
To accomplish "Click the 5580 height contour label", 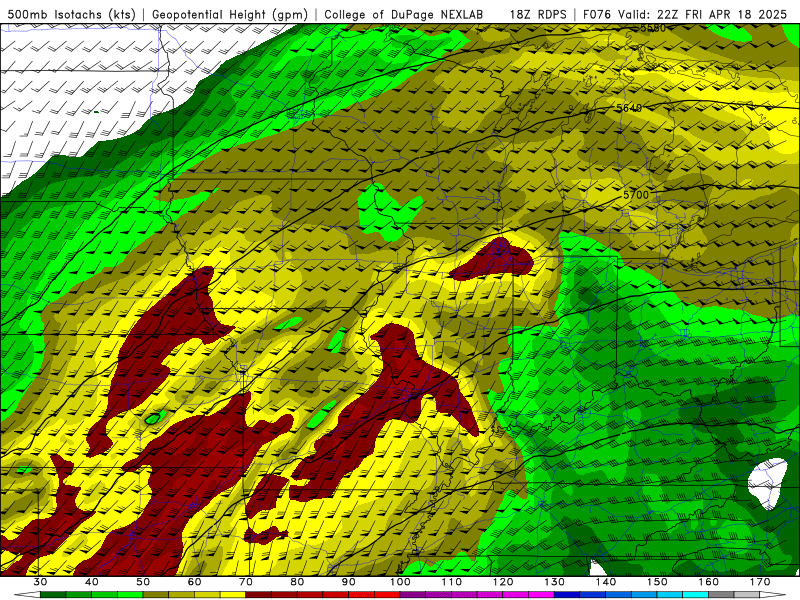I will tap(653, 28).
